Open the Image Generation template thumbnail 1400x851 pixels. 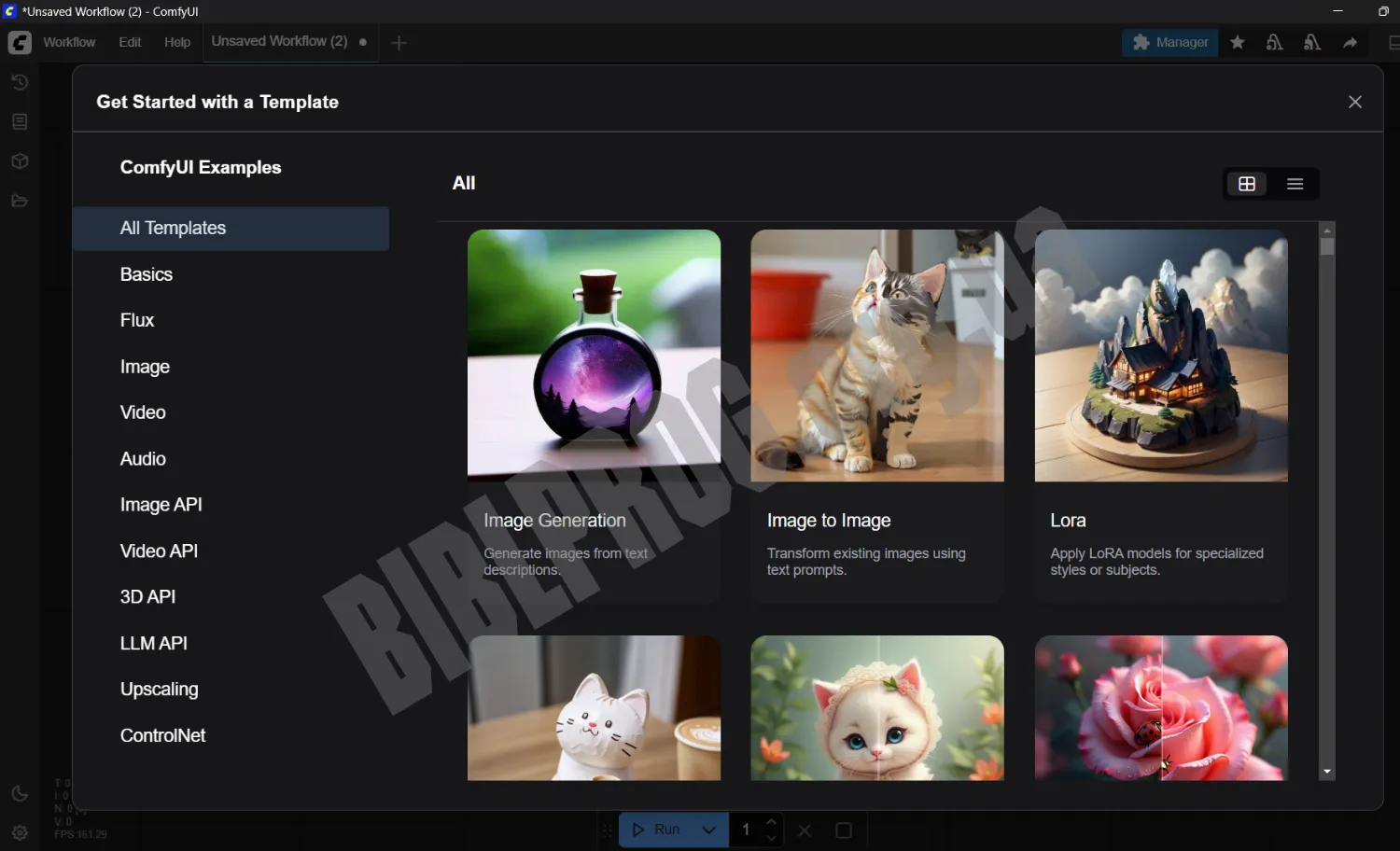point(594,356)
